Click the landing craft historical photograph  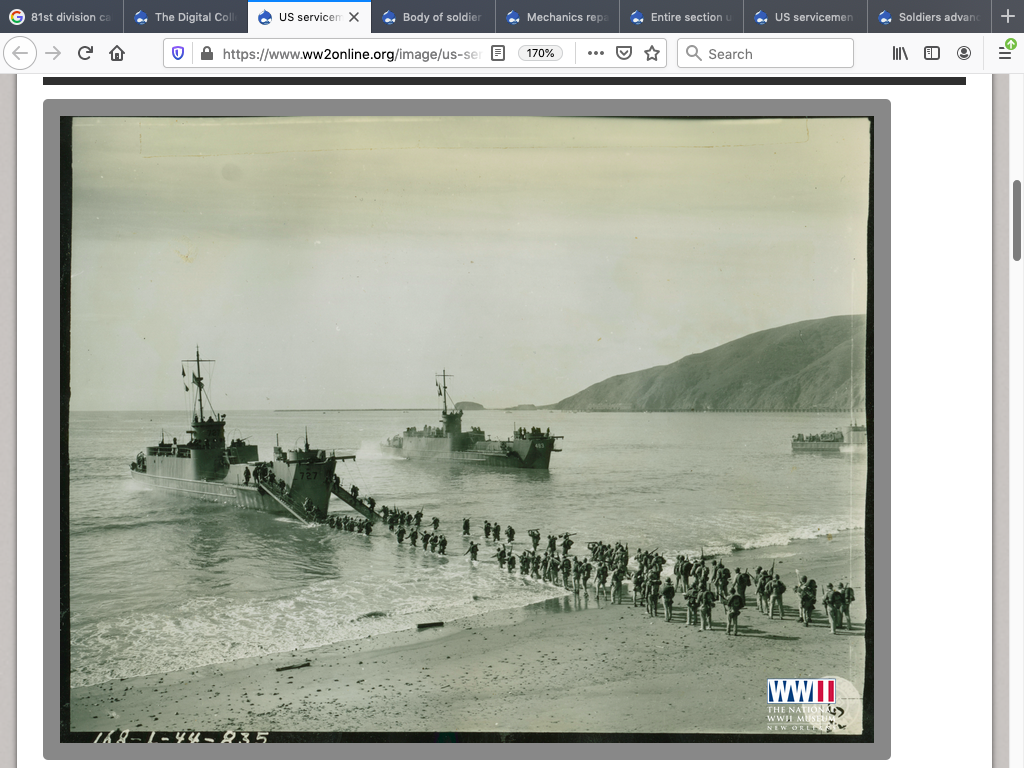(466, 429)
